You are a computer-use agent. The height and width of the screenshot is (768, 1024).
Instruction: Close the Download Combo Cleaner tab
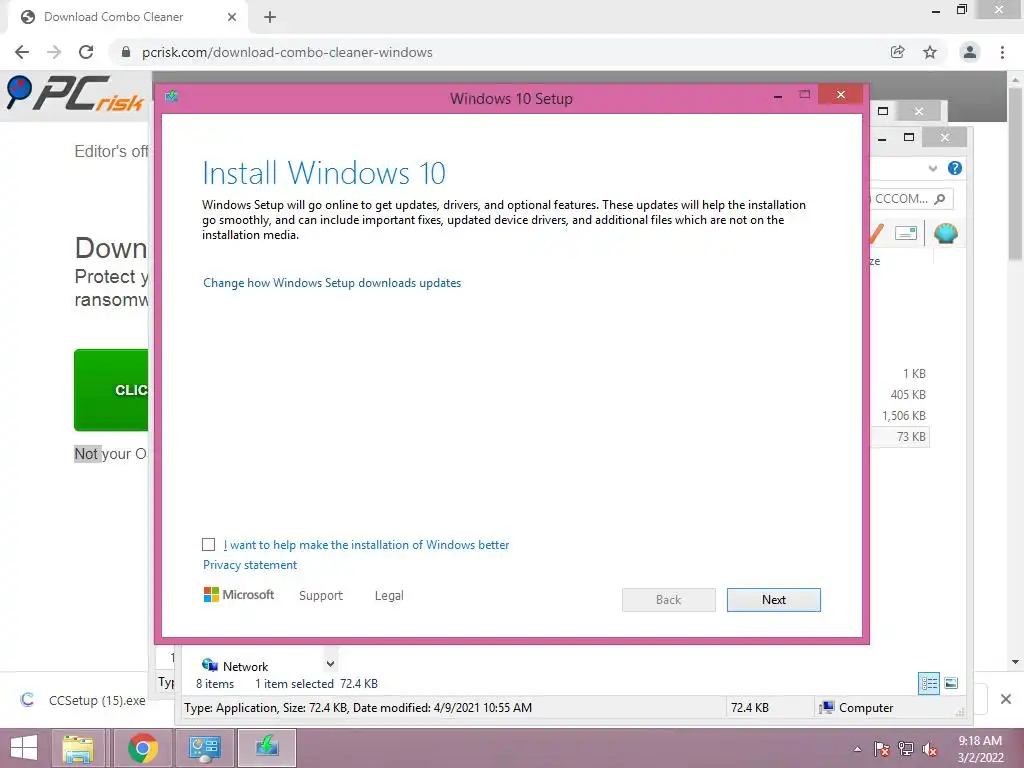232,17
